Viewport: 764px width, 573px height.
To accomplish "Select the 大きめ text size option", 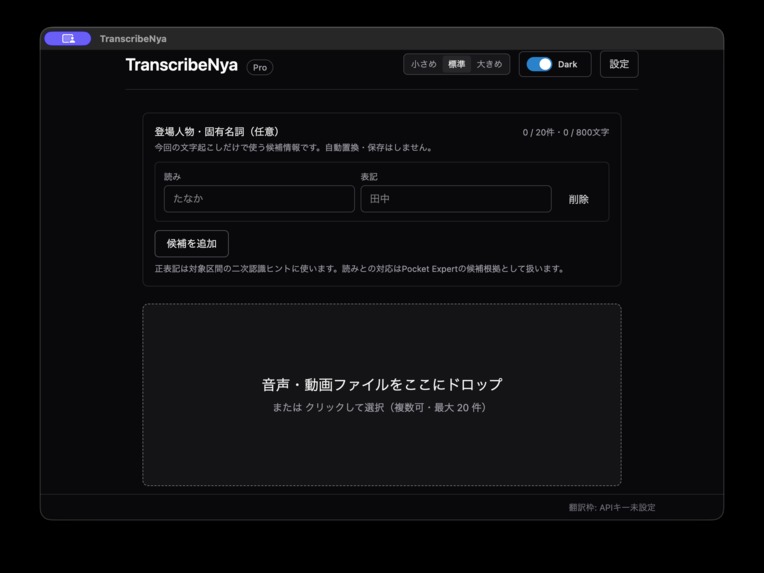I will tap(489, 64).
